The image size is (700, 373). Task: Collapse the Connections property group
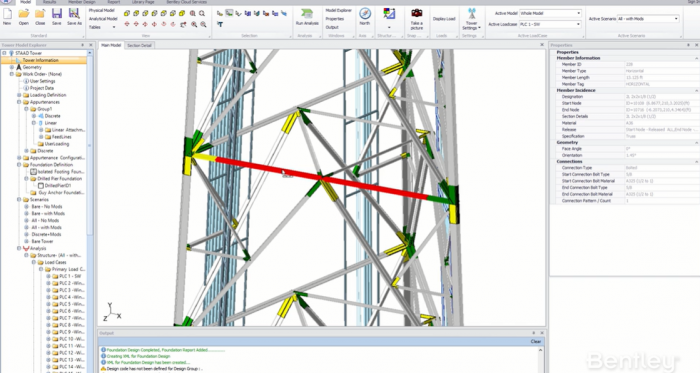pos(696,162)
